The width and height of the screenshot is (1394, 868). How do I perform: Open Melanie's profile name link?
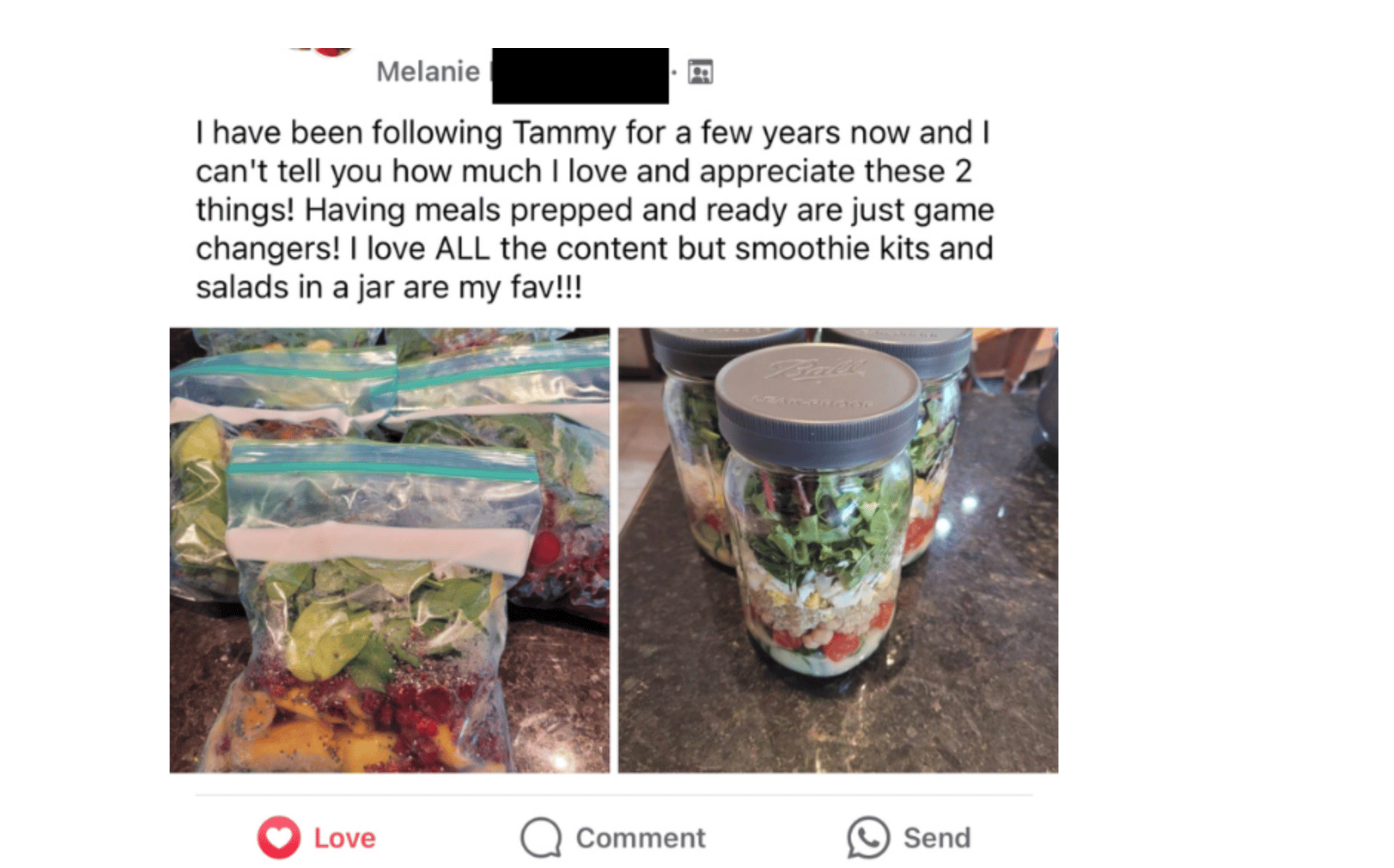(427, 72)
